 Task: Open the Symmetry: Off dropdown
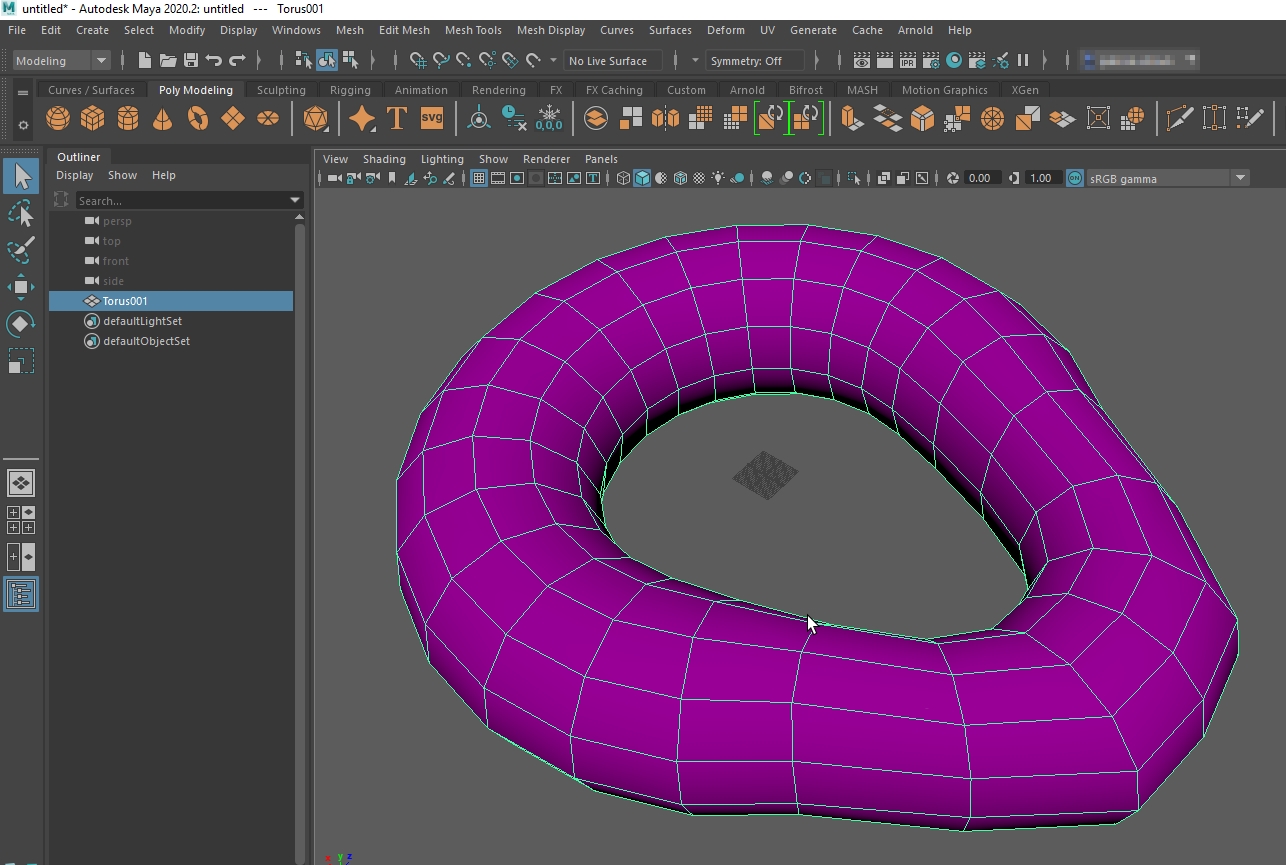(757, 61)
